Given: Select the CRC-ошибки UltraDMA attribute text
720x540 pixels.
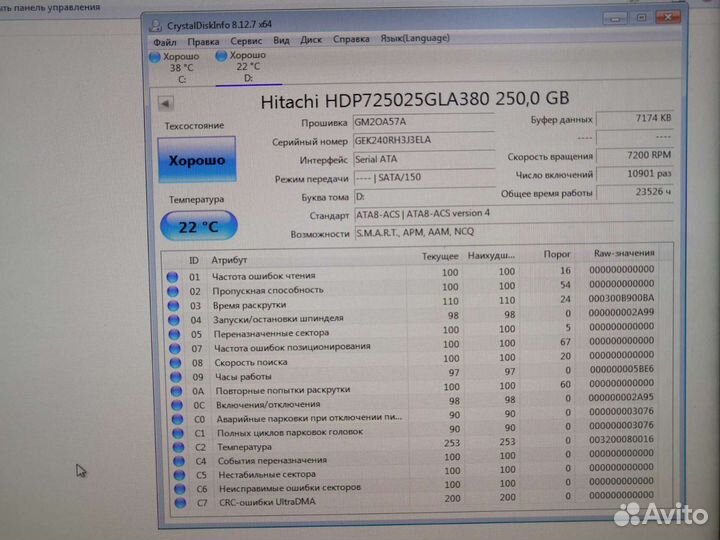Looking at the screenshot, I should tap(267, 502).
